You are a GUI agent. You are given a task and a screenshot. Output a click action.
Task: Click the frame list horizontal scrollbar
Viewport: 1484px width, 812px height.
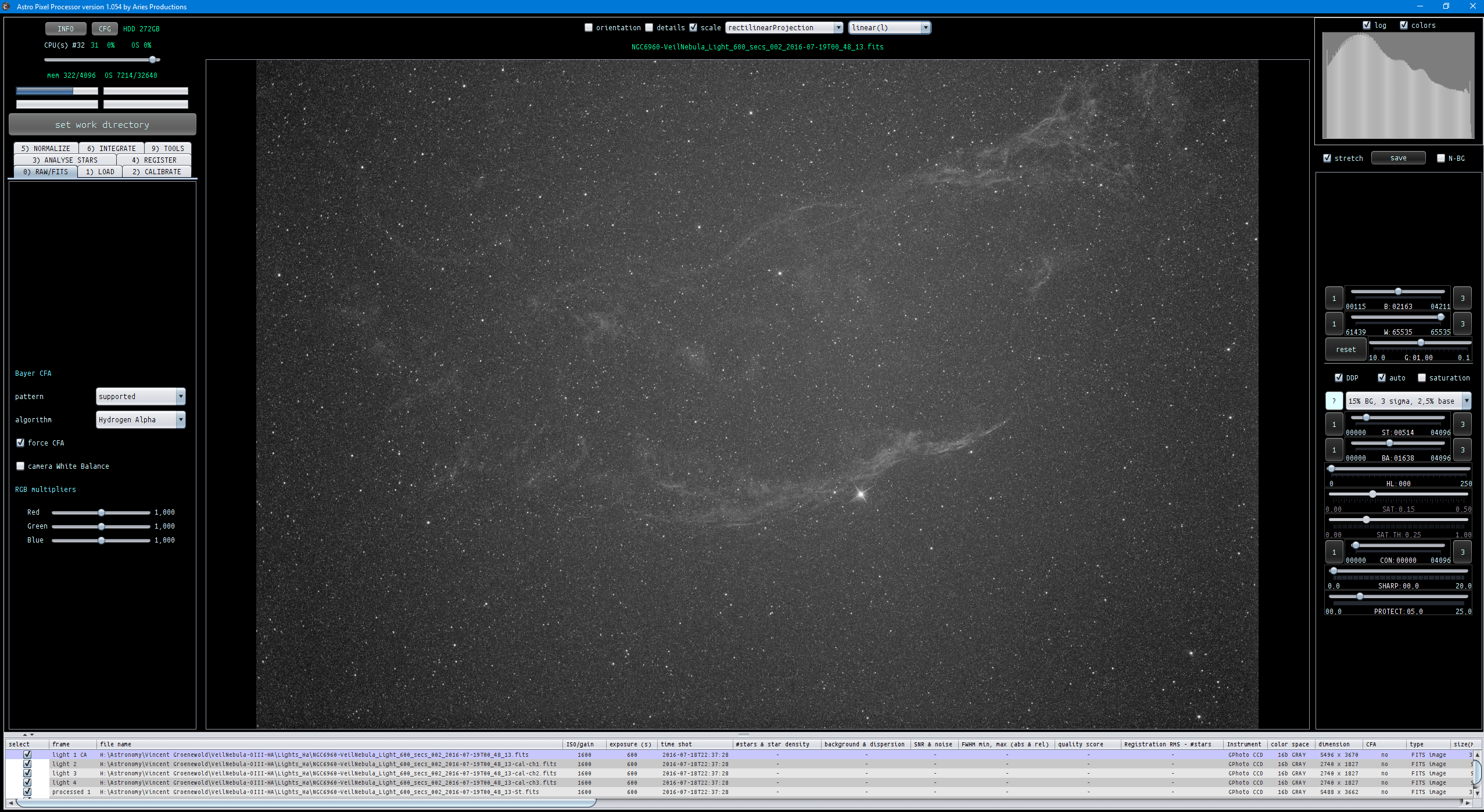point(306,802)
